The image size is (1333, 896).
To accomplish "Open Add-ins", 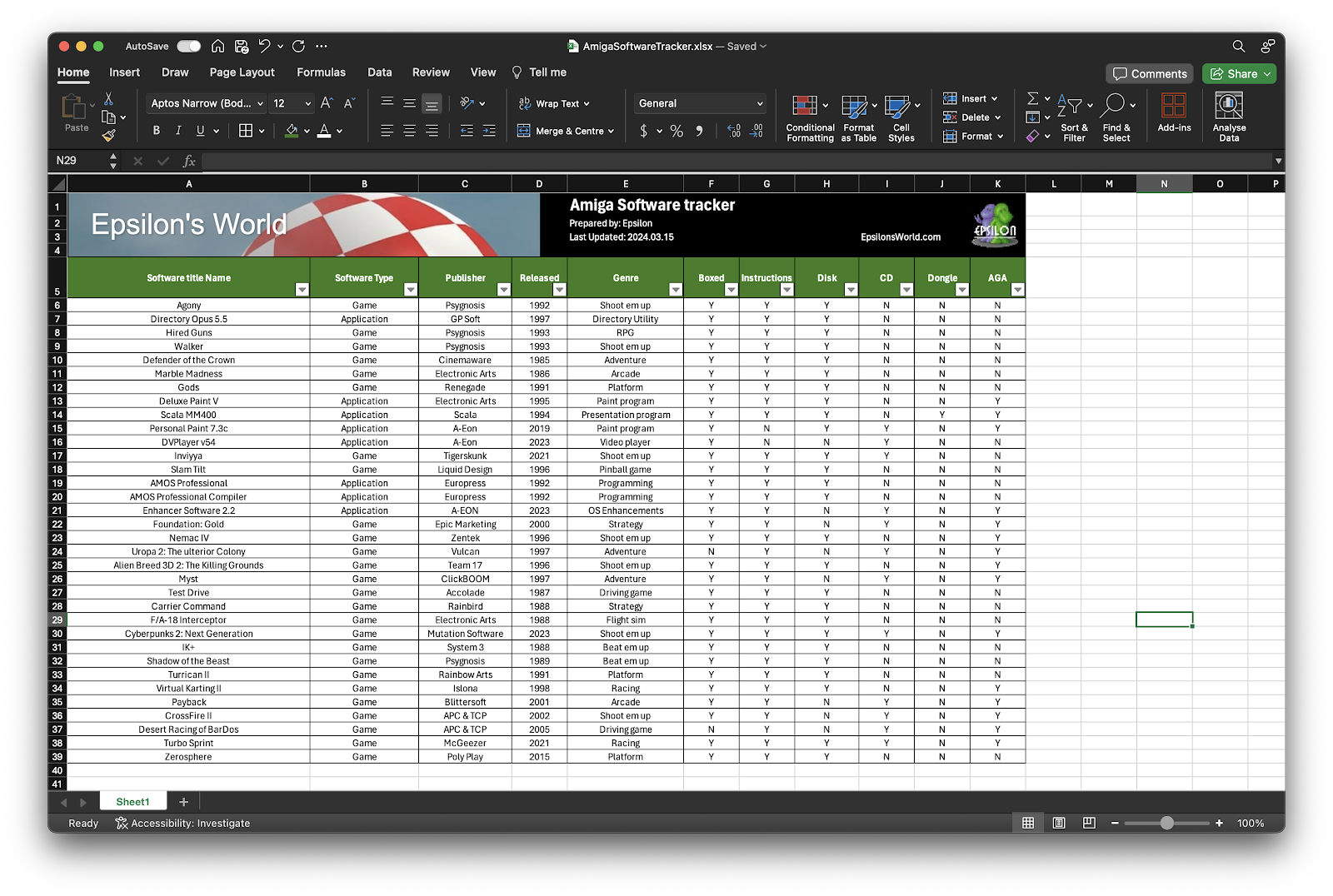I will [1174, 113].
